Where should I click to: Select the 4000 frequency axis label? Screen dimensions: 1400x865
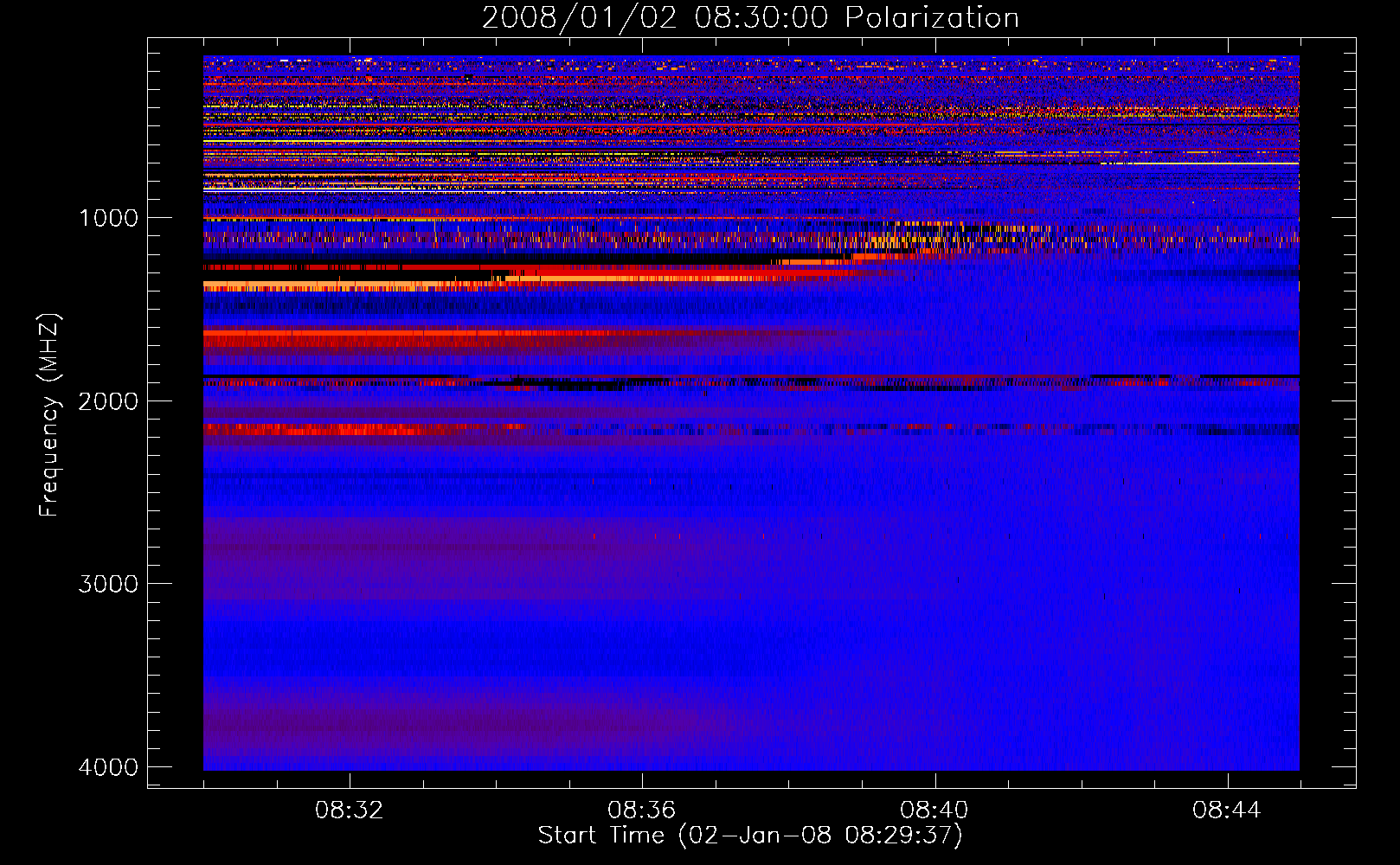pos(108,766)
